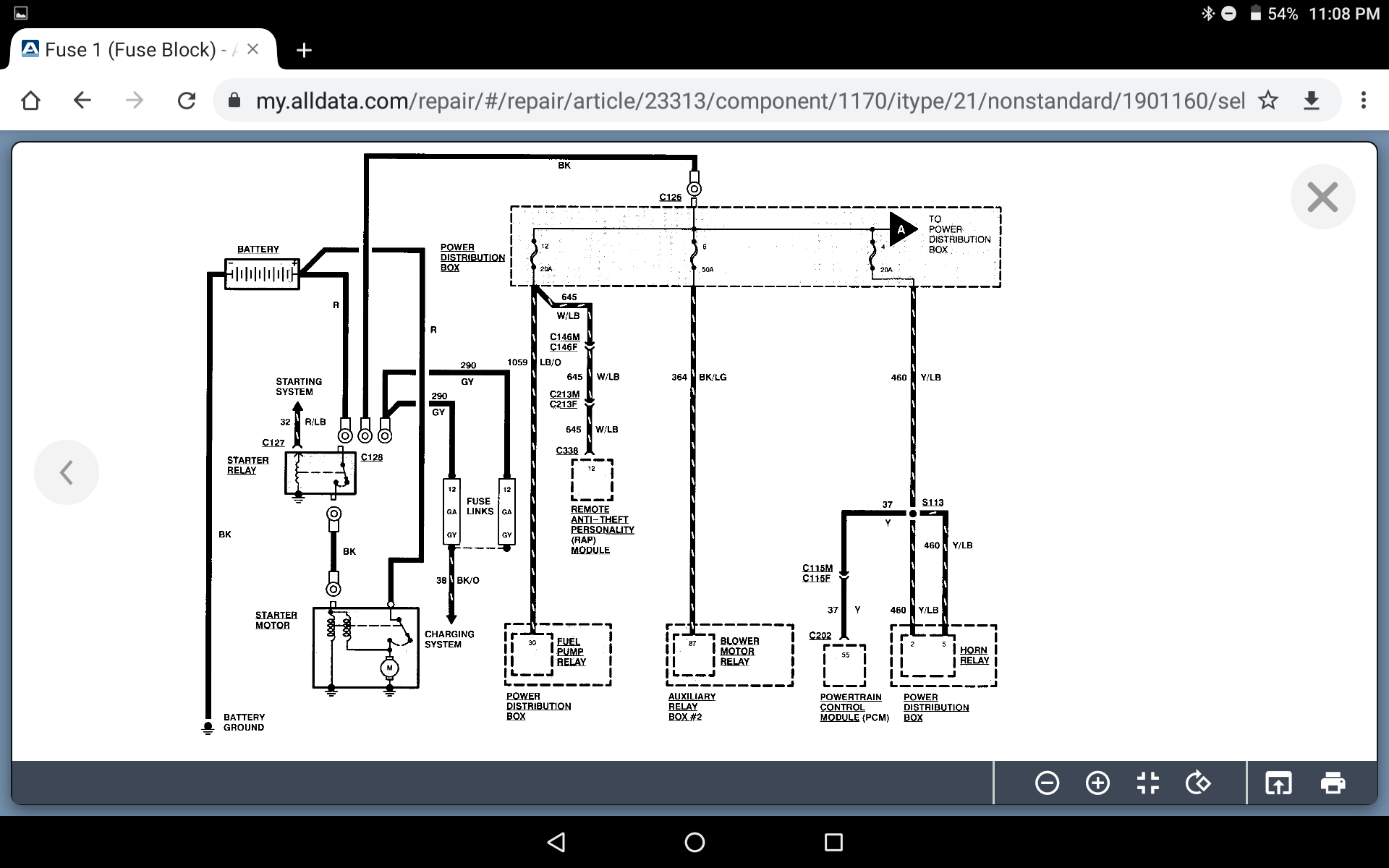Image resolution: width=1389 pixels, height=868 pixels.
Task: Tap Android recent apps square button
Action: 833,842
